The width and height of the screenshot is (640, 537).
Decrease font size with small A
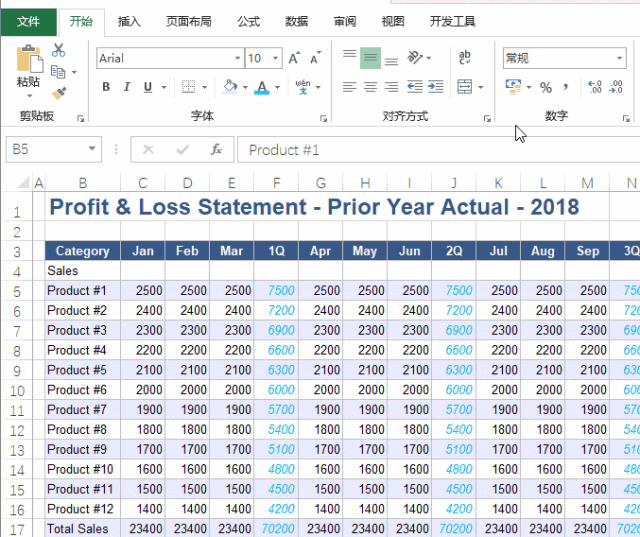click(316, 58)
